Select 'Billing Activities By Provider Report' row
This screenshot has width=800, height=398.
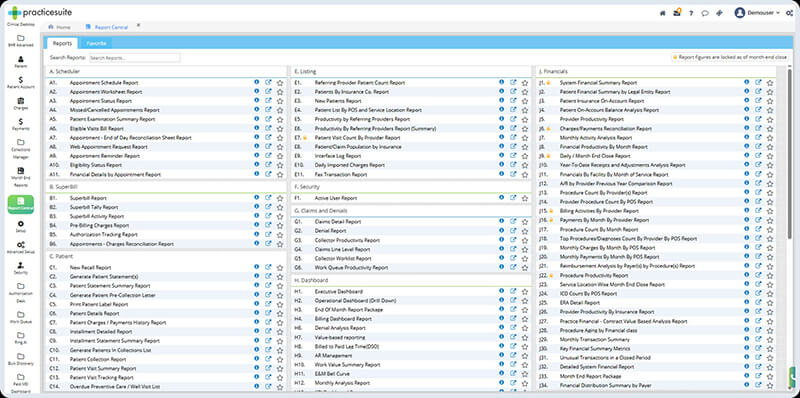tap(656, 211)
